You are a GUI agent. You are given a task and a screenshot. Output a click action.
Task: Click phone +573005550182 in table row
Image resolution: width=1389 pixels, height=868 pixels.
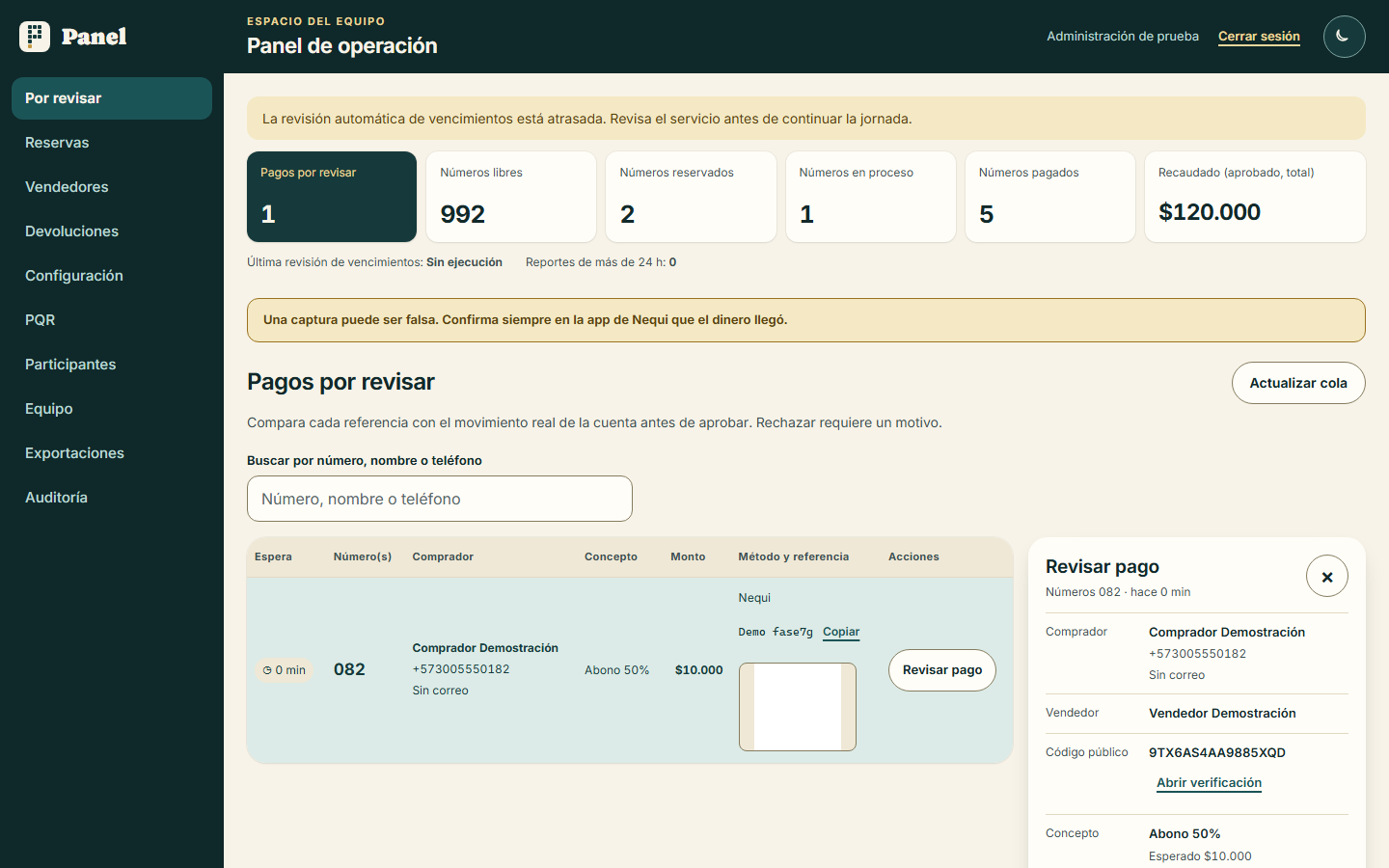(x=461, y=669)
